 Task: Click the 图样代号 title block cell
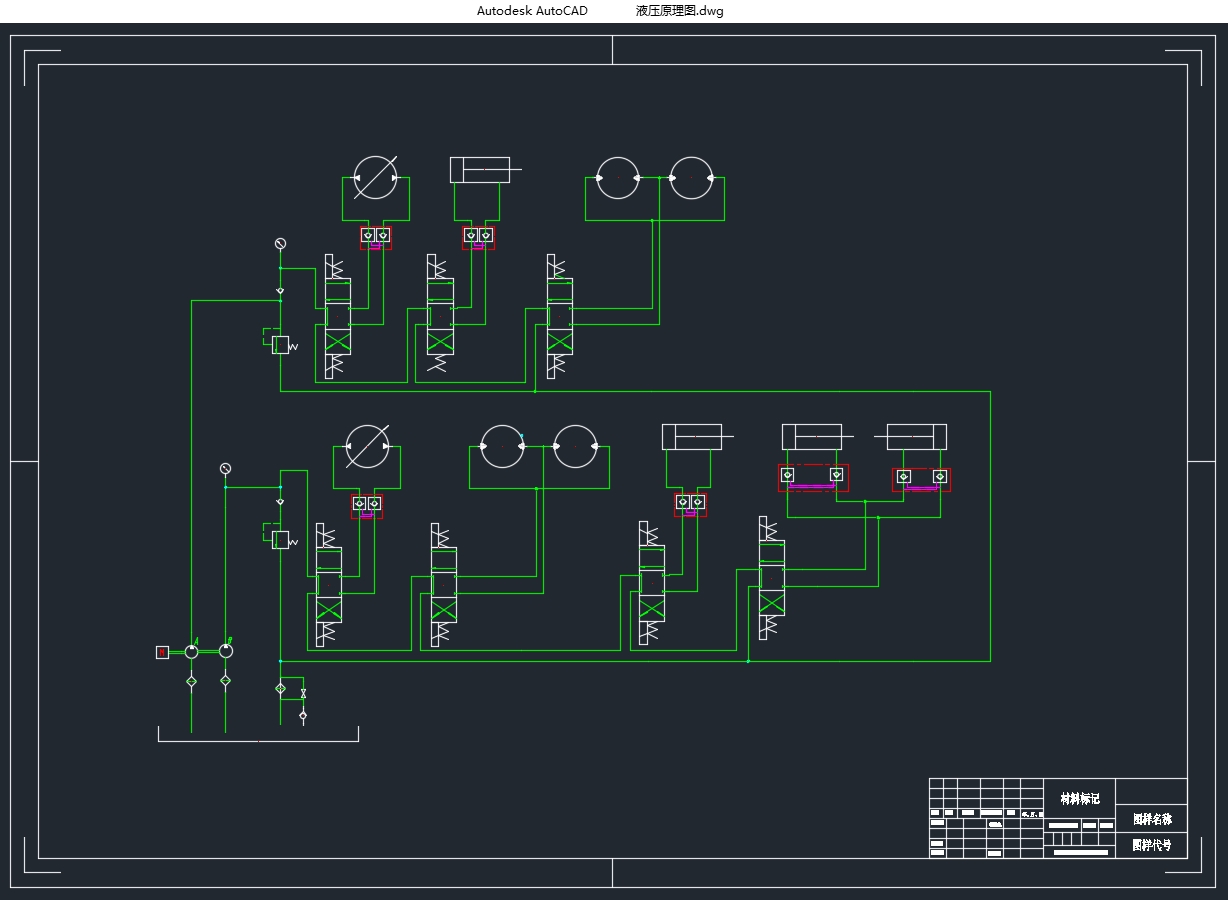1151,845
